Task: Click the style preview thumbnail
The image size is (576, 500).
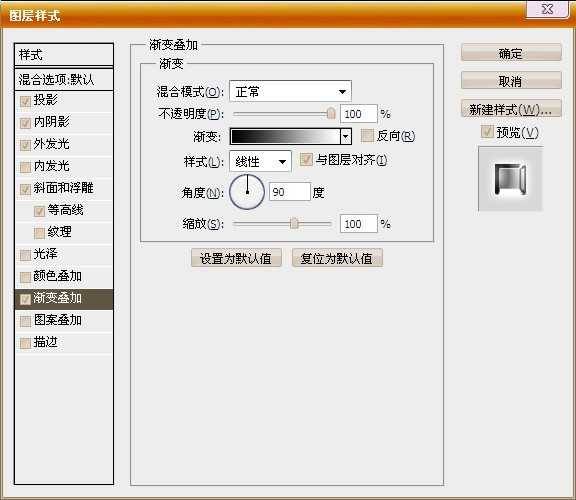Action: pyautogui.click(x=511, y=179)
